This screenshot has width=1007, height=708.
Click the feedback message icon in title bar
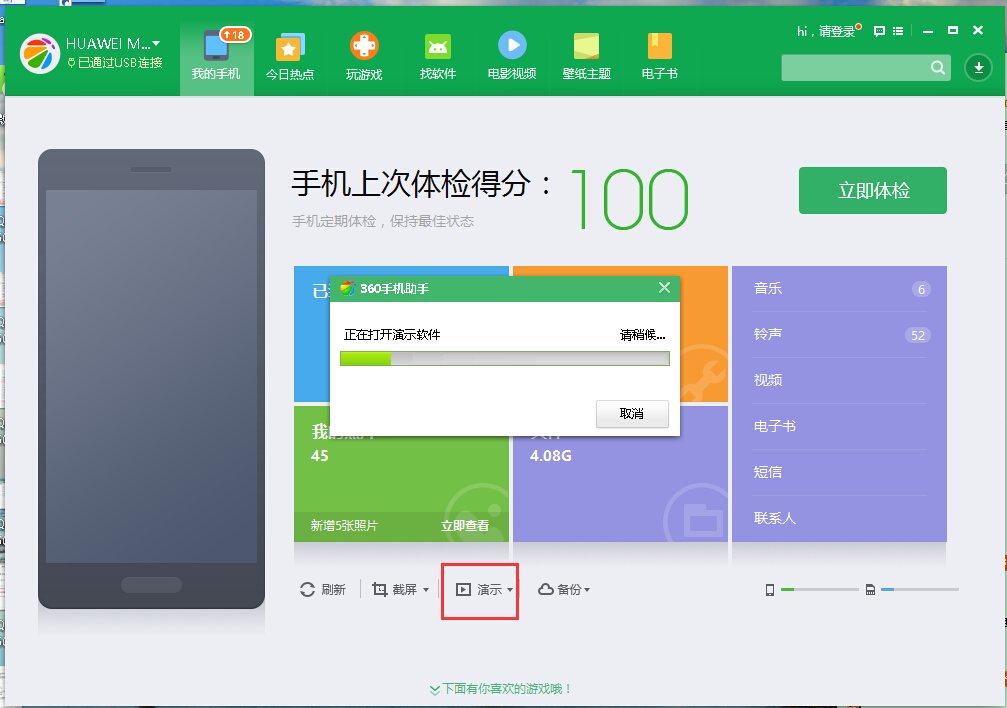tap(877, 32)
